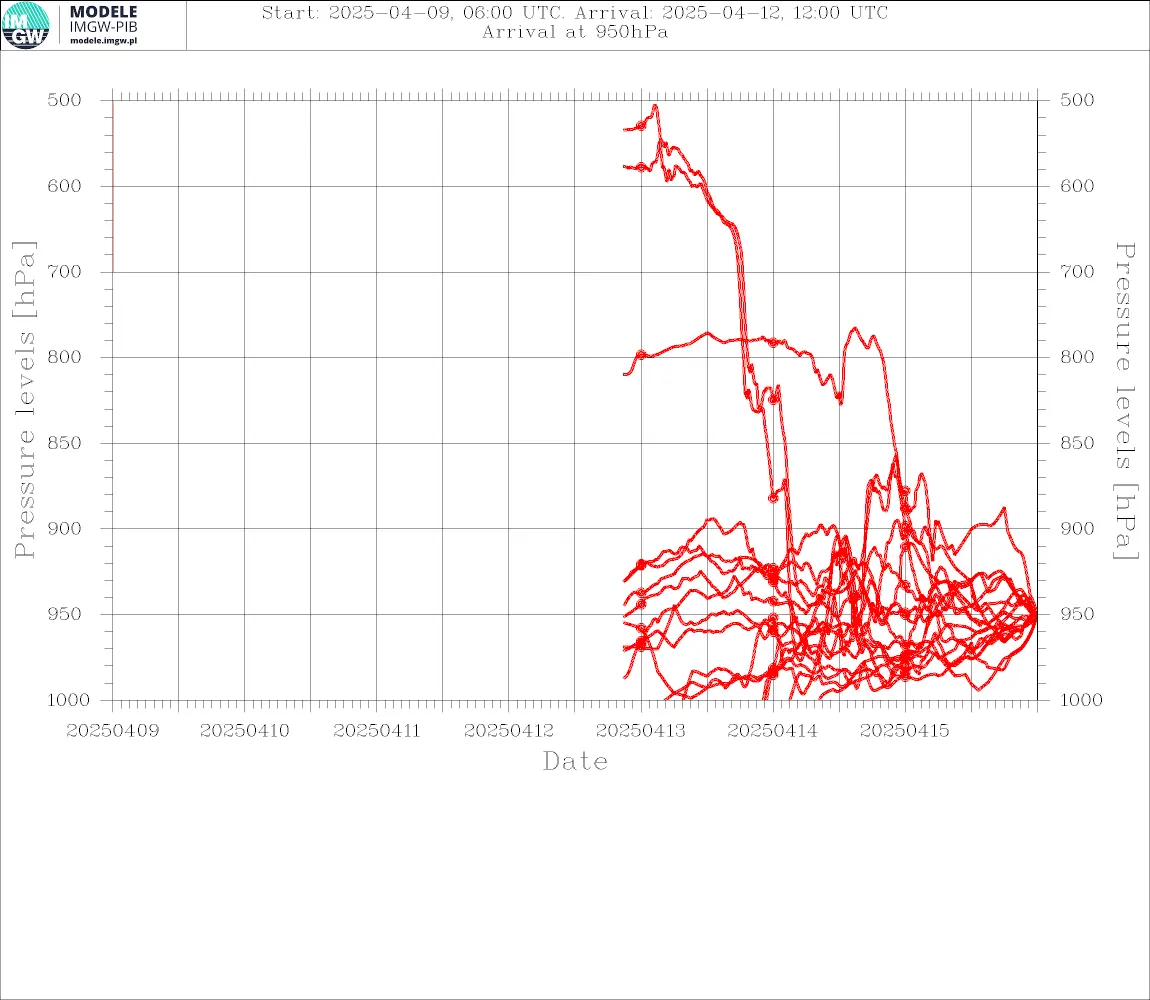Image resolution: width=1150 pixels, height=1000 pixels.
Task: Click the x-axis label 20250414
Action: (773, 731)
